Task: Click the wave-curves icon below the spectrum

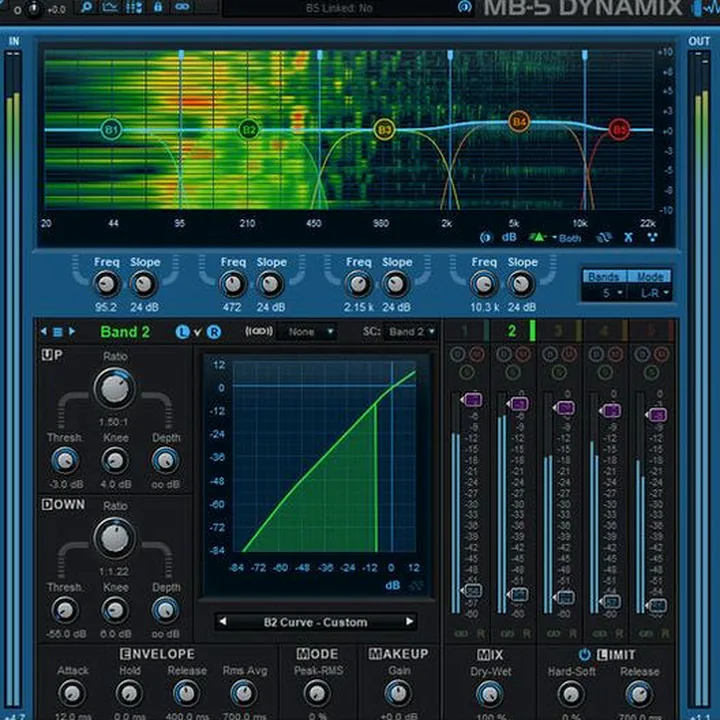Action: tap(604, 237)
